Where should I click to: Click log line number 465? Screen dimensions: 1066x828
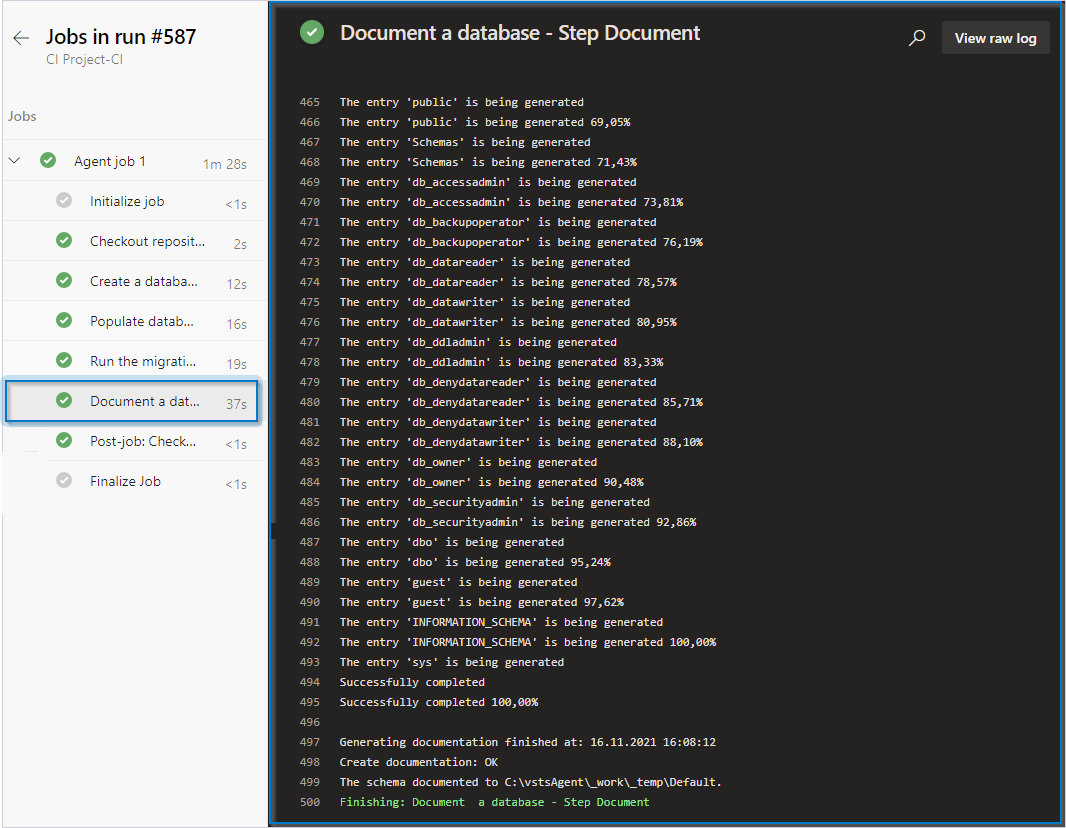click(309, 103)
